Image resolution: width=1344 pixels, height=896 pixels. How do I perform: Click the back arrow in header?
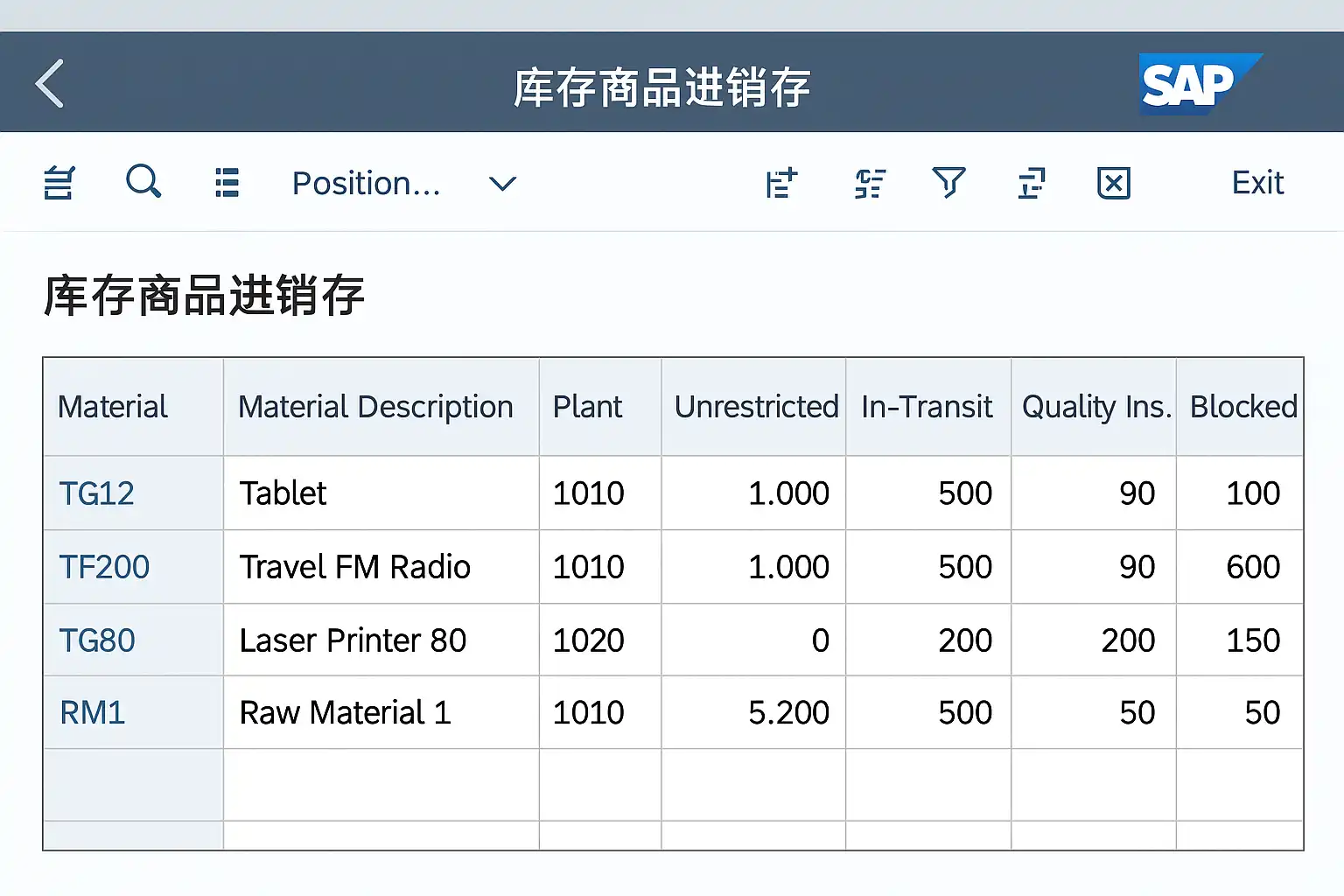tap(50, 84)
